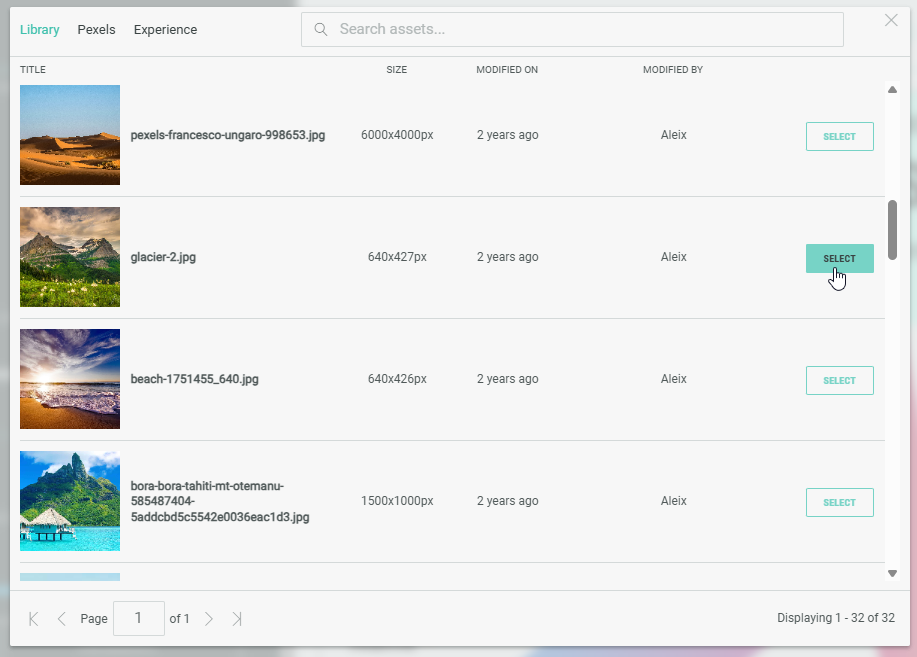This screenshot has width=917, height=657.
Task: Click the page number input box
Action: 139,618
